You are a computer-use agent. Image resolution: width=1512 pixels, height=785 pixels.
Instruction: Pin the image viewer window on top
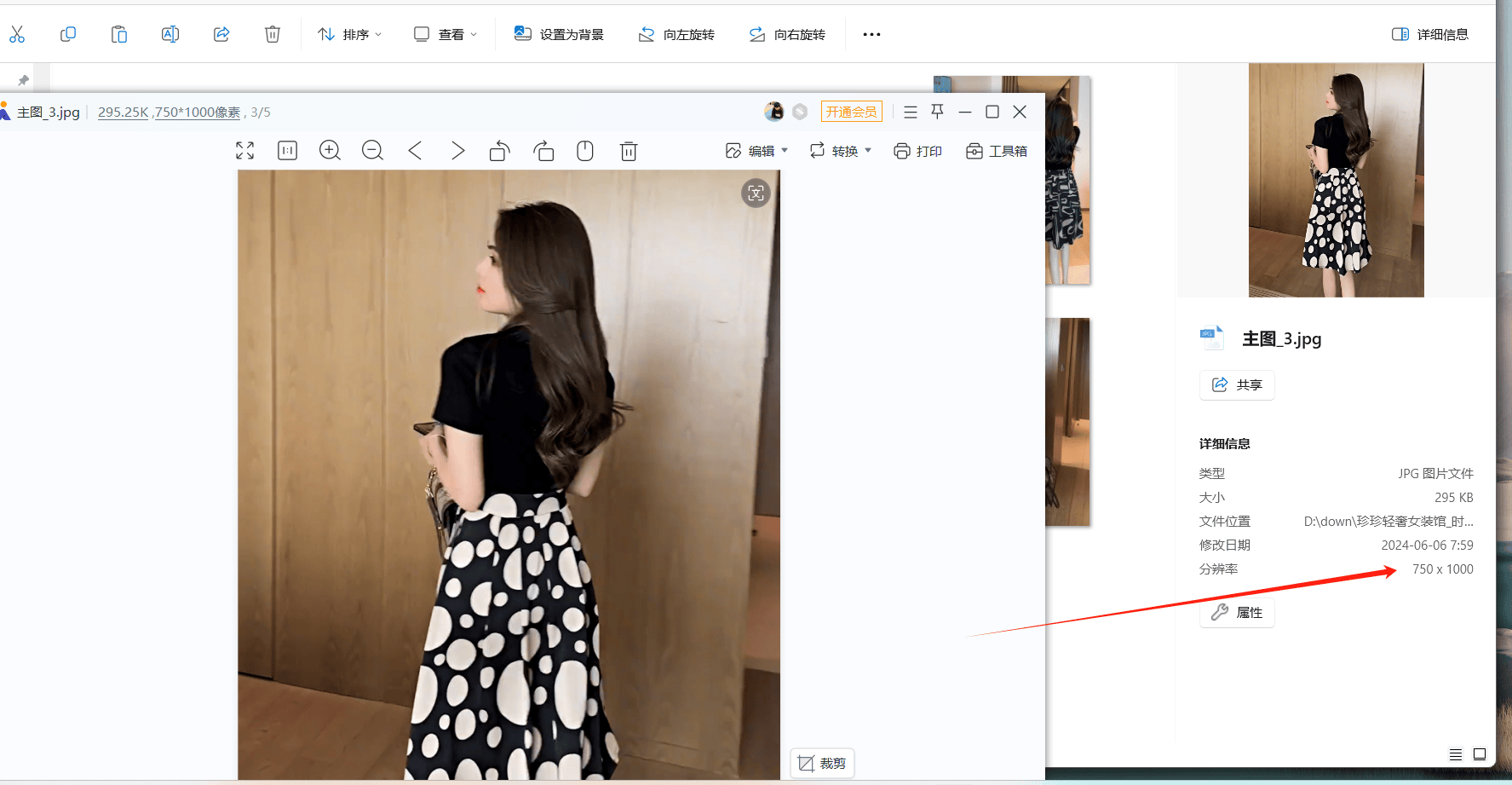coord(938,112)
